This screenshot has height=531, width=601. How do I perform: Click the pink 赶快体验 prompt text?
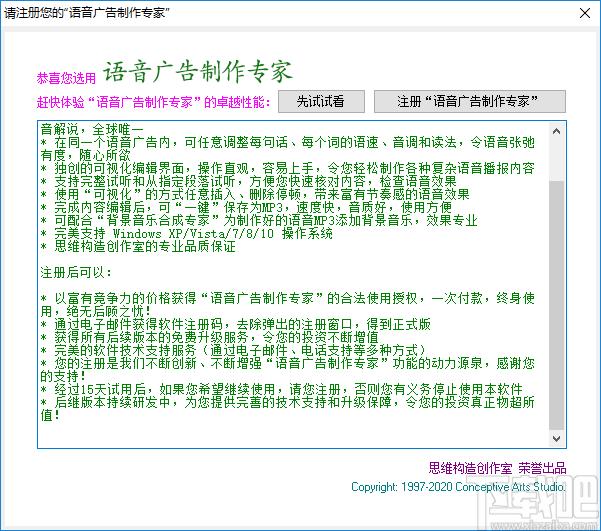coord(153,102)
